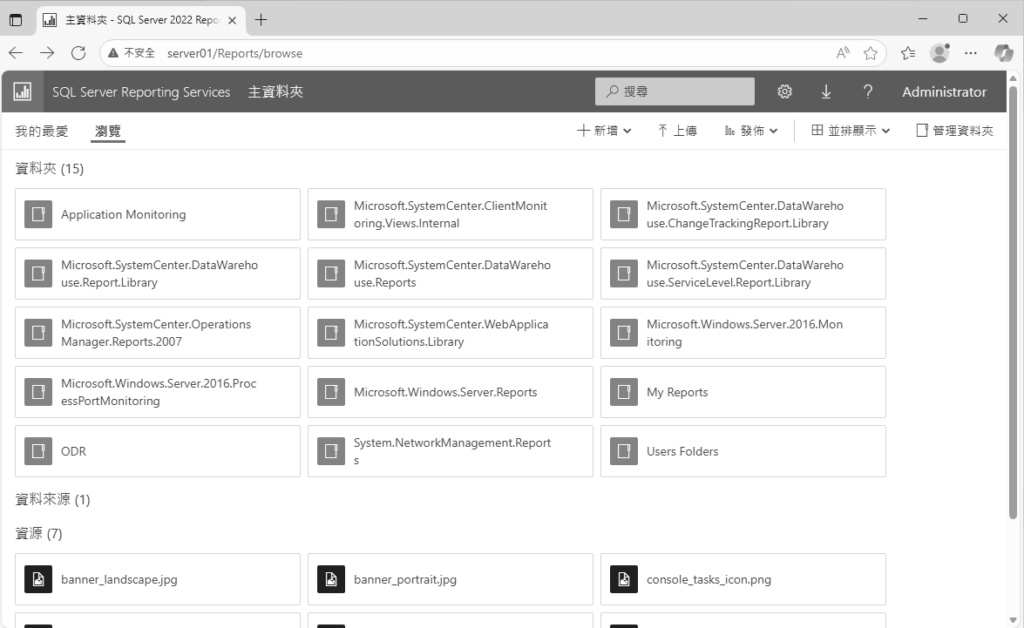This screenshot has width=1024, height=628.
Task: Reload the page with refresh button
Action: click(x=78, y=54)
